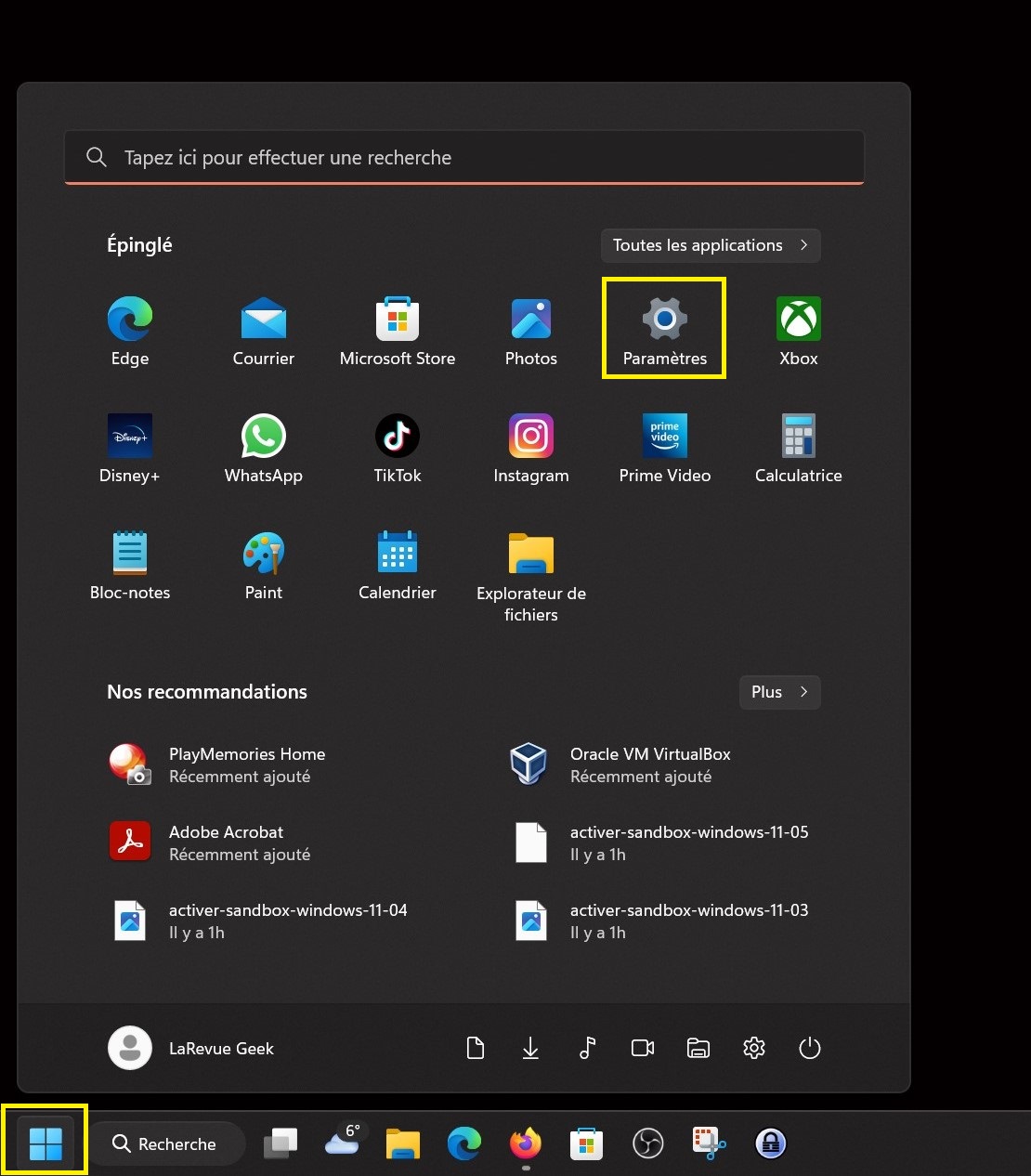This screenshot has height=1176, width=1031.
Task: Launch the Xbox app
Action: 798,331
